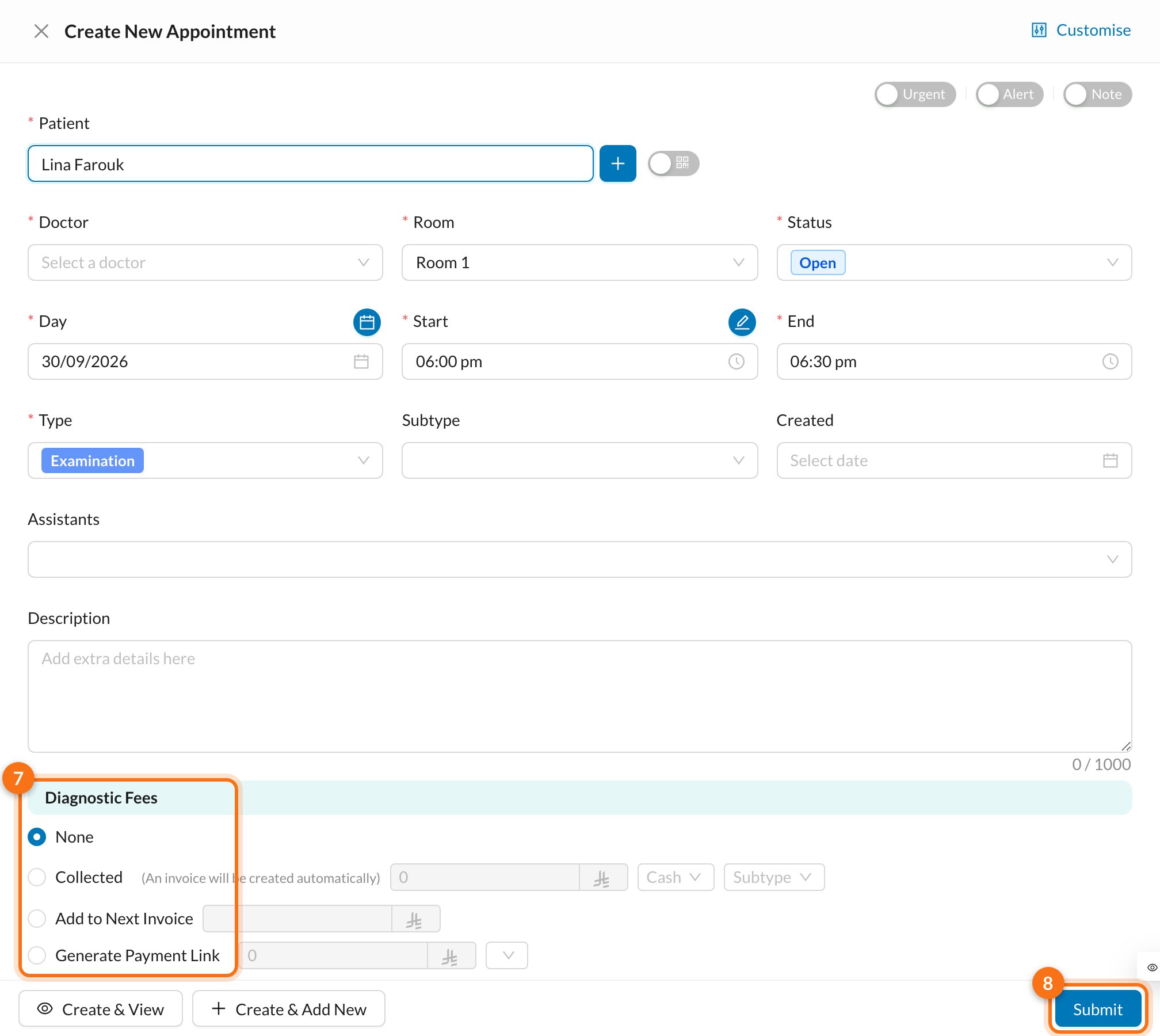
Task: Click the Day date field 30/09/2026
Action: tap(205, 361)
